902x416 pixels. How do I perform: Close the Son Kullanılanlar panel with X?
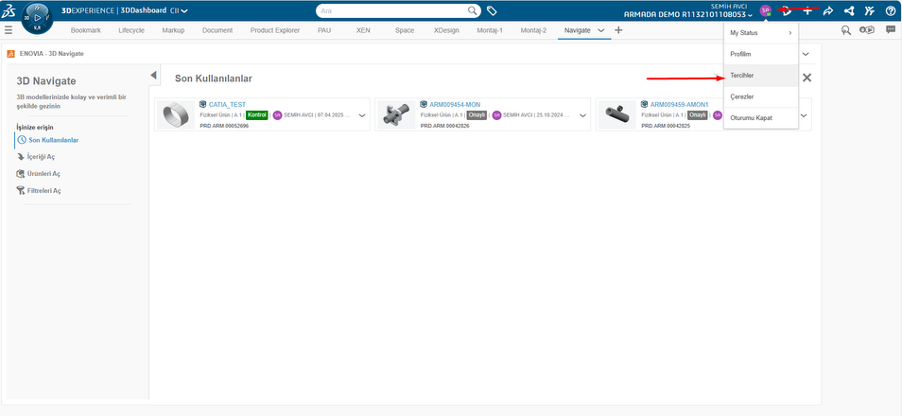point(807,78)
